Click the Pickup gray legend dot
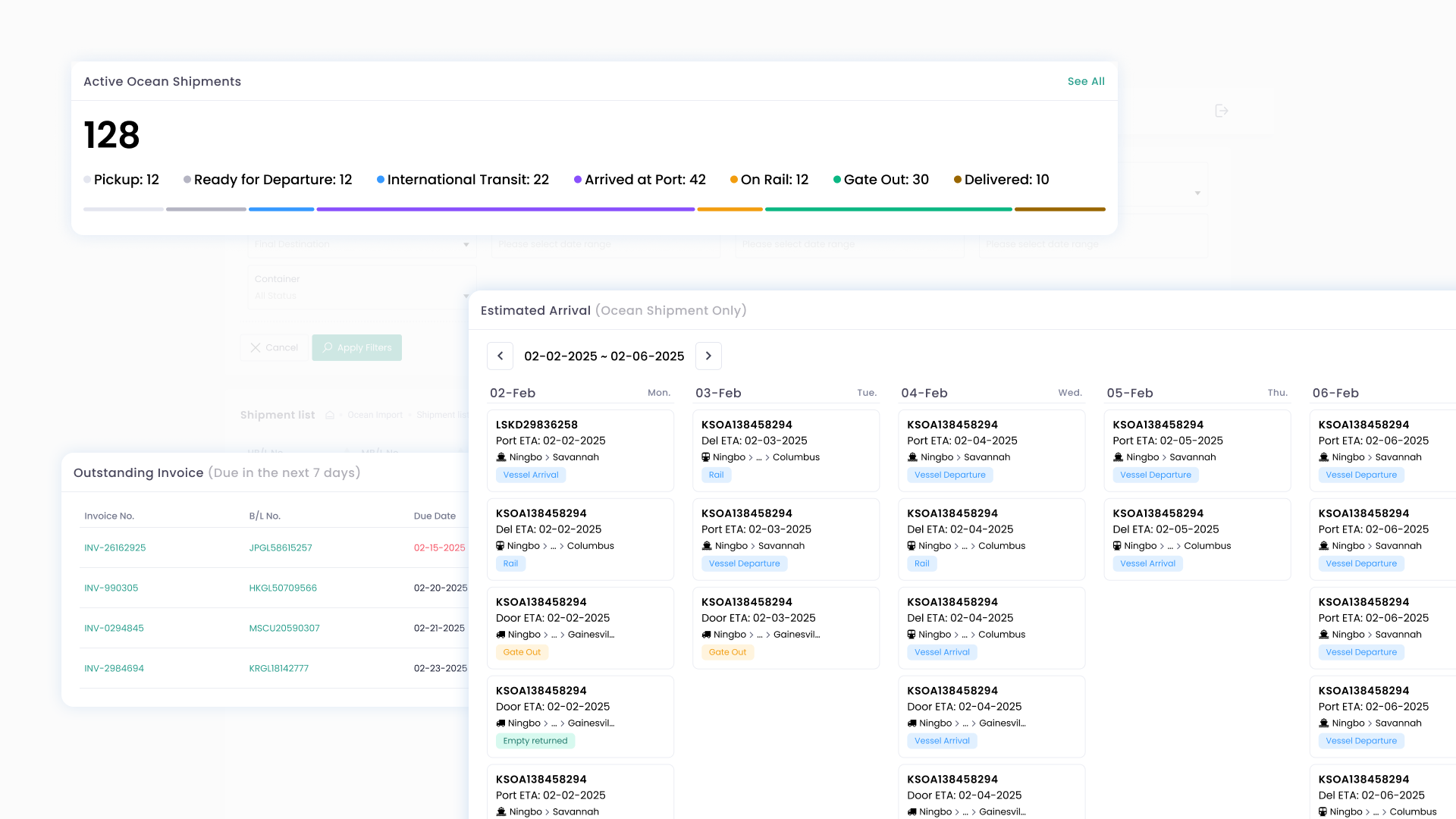The width and height of the screenshot is (1456, 819). pos(87,180)
